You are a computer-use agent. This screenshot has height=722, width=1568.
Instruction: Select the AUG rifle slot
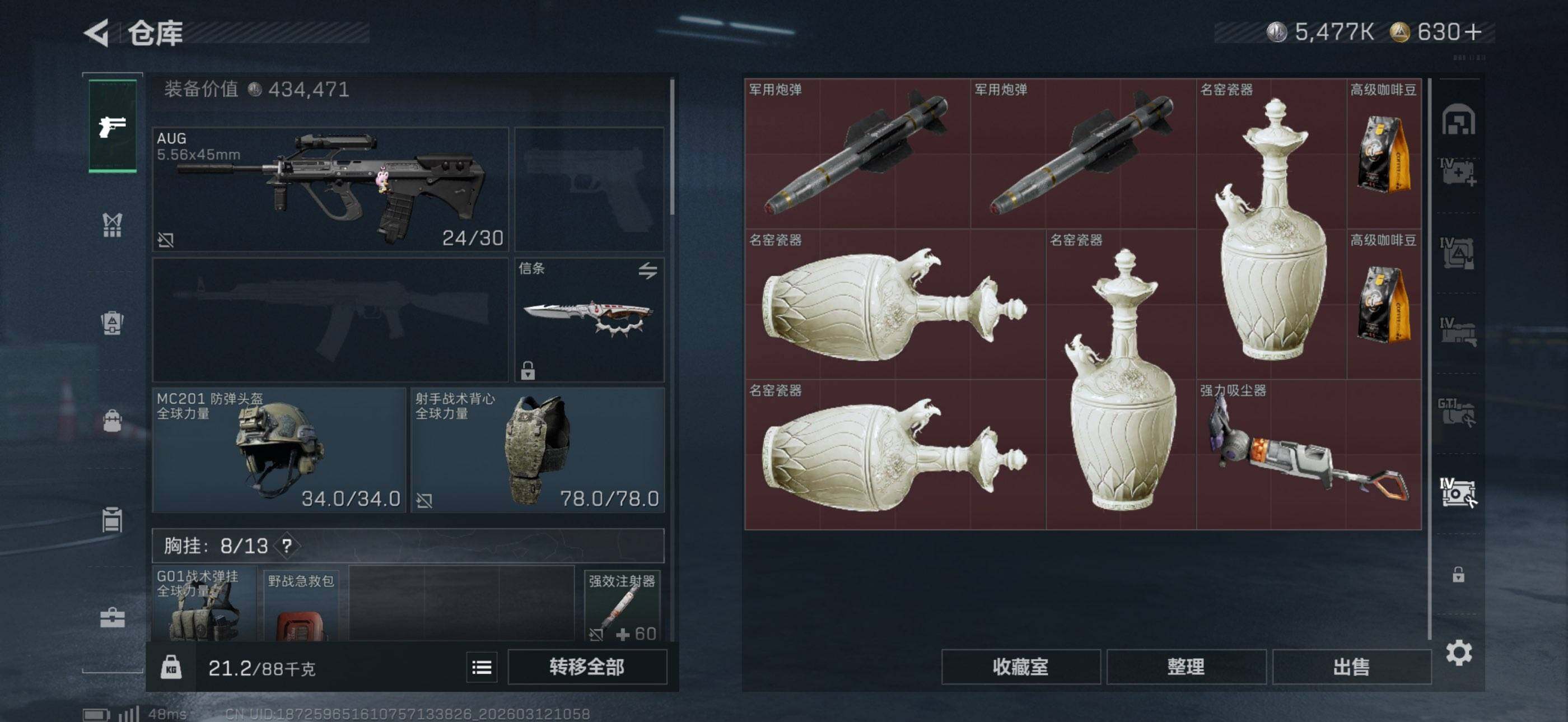[330, 189]
